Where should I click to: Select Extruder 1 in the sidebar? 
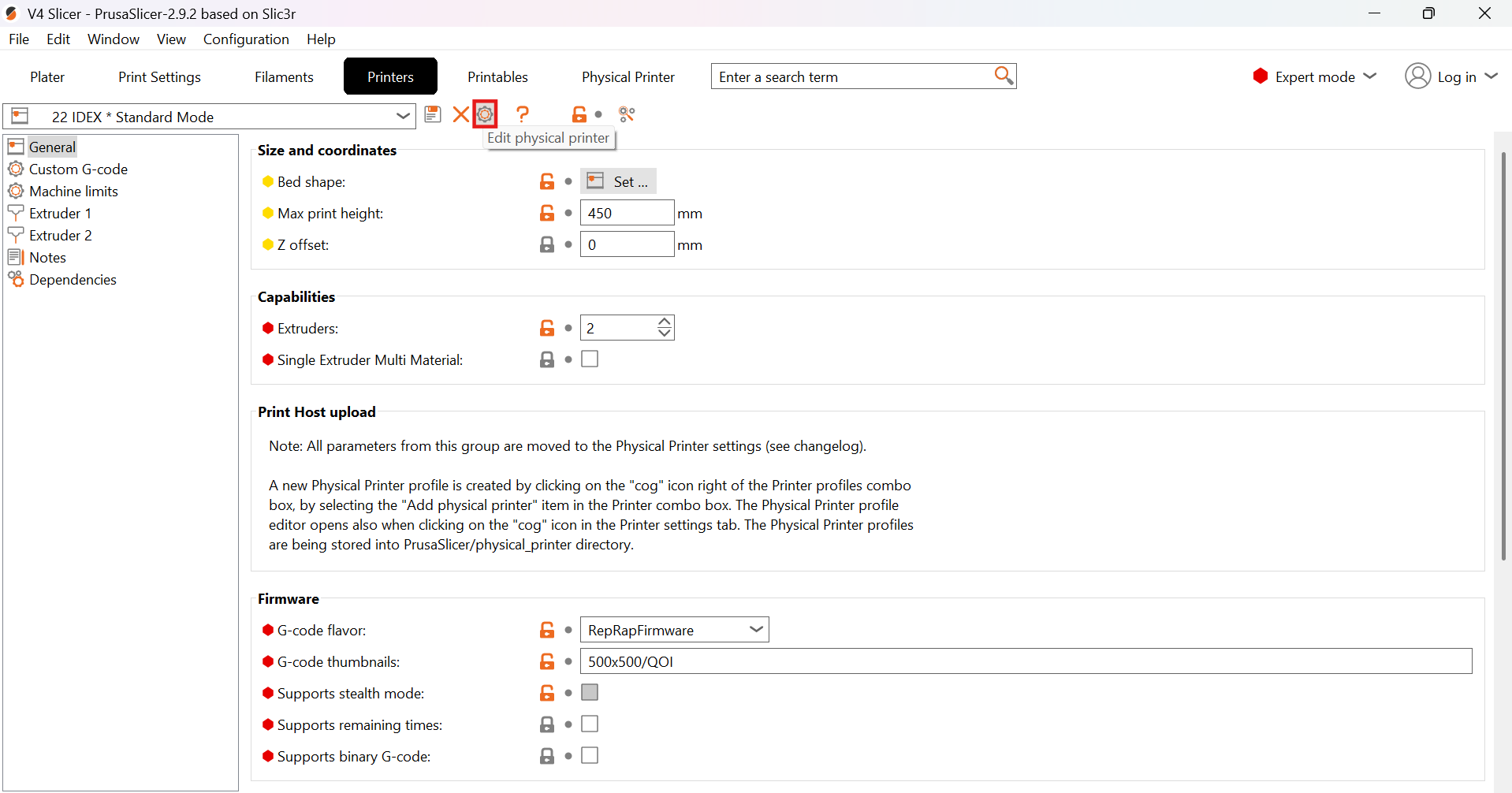(60, 213)
